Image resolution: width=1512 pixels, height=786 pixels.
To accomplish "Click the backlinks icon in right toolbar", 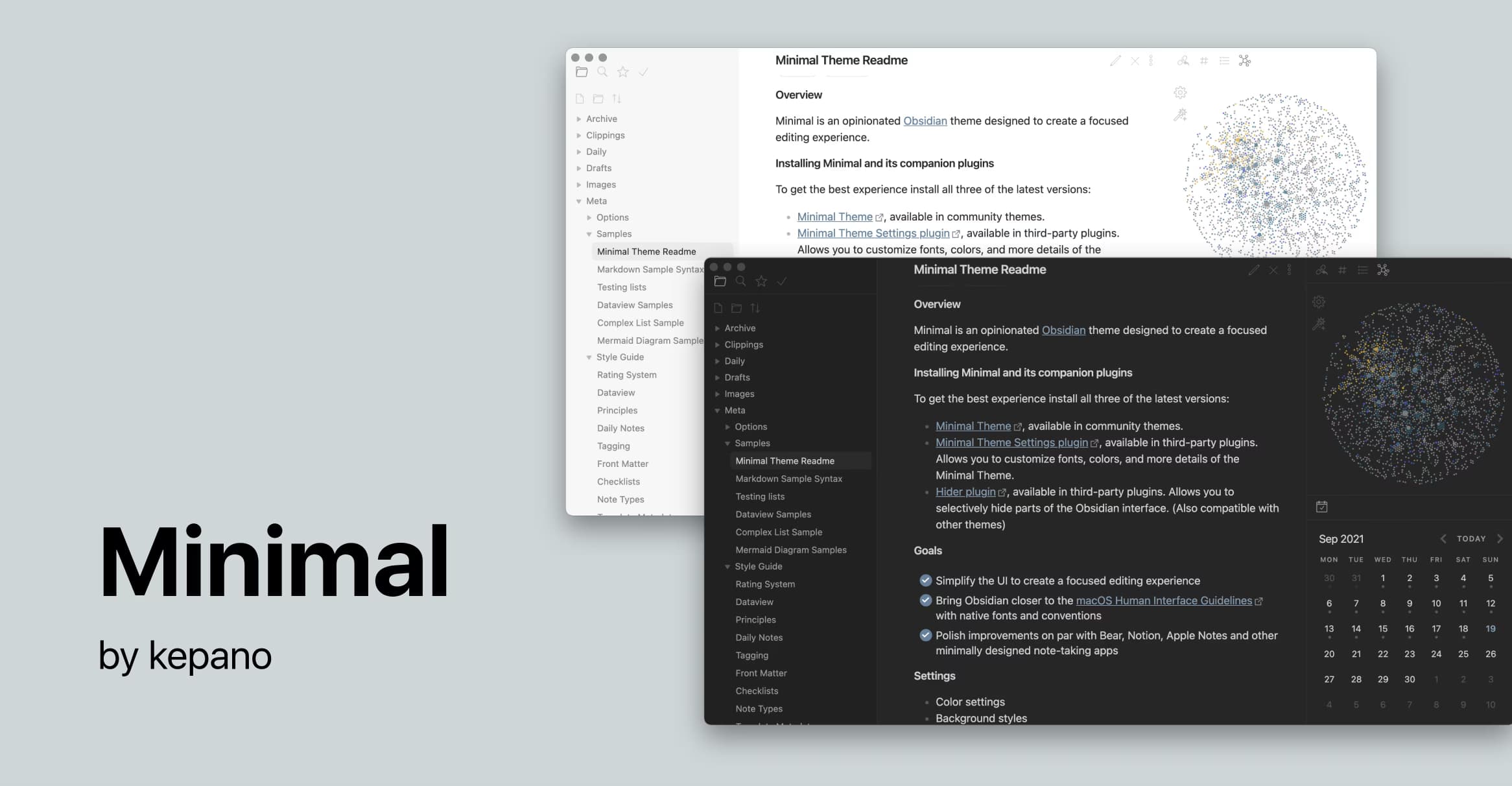I will [x=1321, y=270].
